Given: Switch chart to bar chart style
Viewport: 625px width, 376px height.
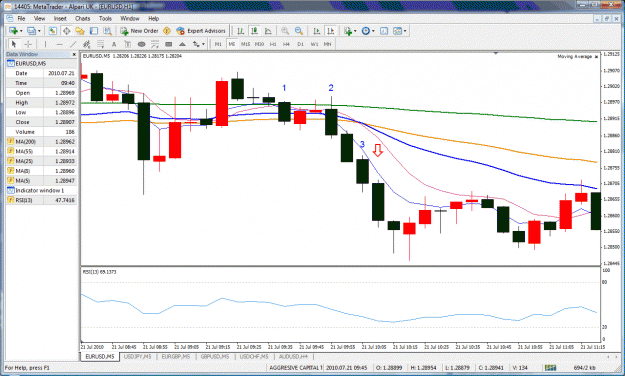Looking at the screenshot, I should tap(240, 31).
